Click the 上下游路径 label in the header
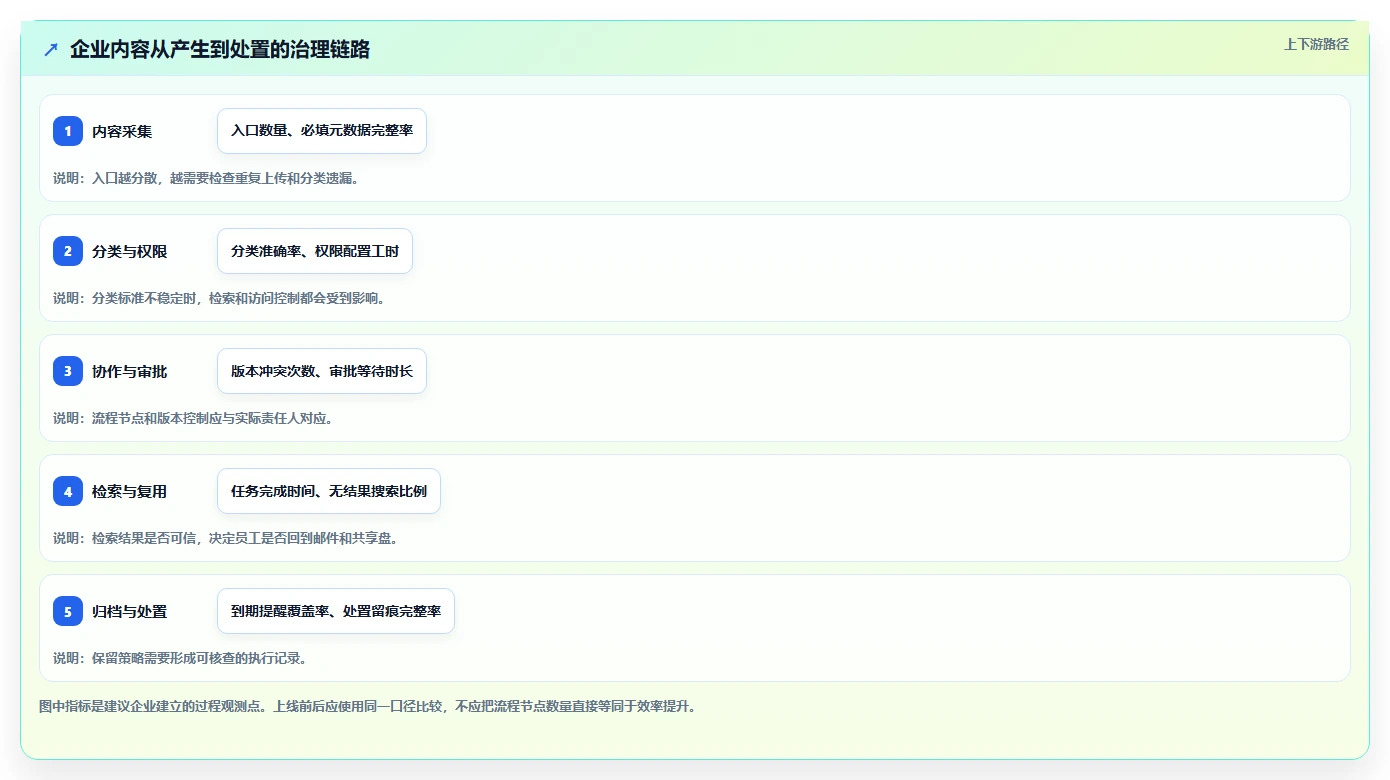The height and width of the screenshot is (780, 1390). [1316, 44]
